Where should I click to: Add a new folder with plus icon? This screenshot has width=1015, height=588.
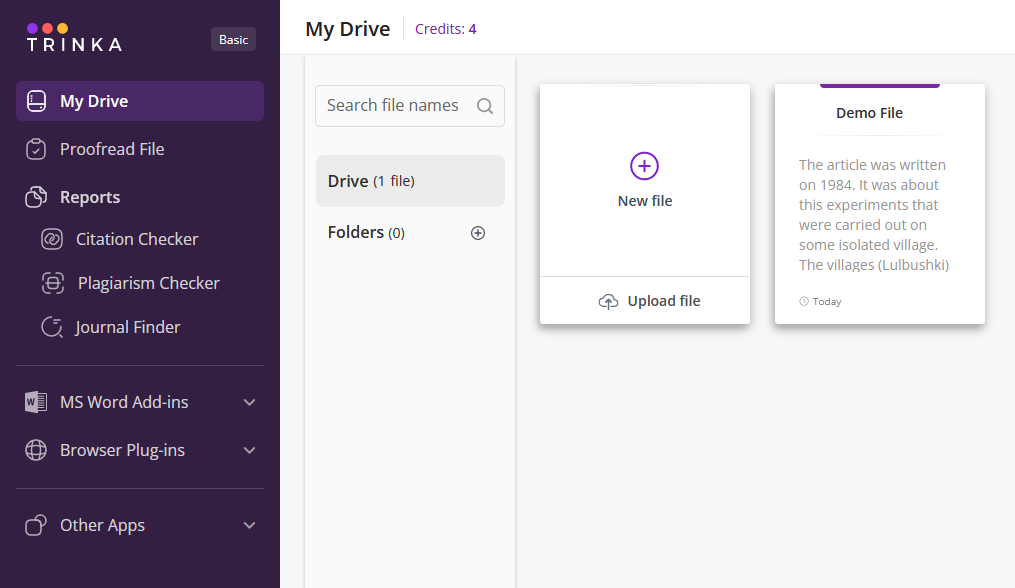[x=478, y=233]
